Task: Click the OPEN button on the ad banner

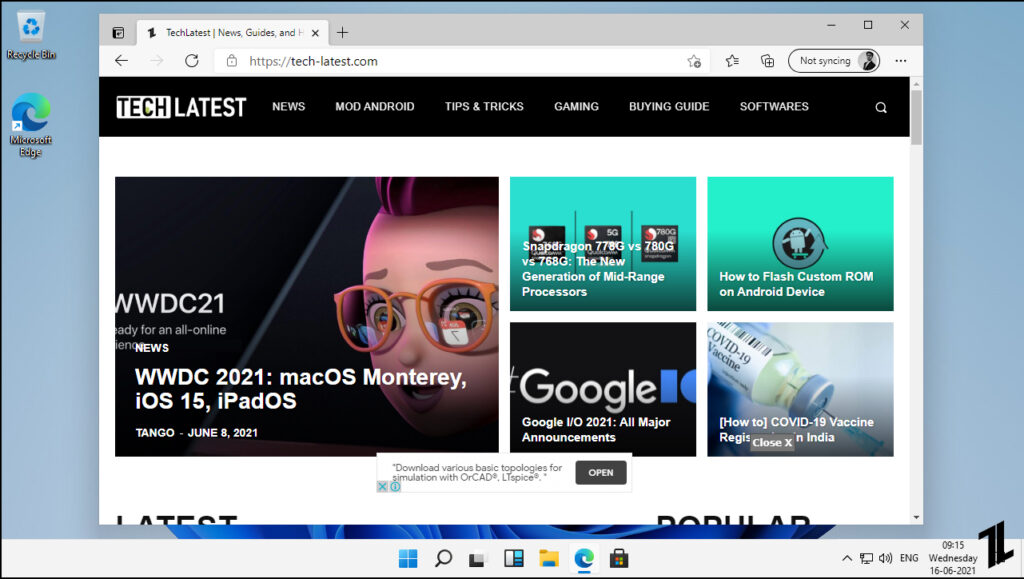Action: (601, 473)
